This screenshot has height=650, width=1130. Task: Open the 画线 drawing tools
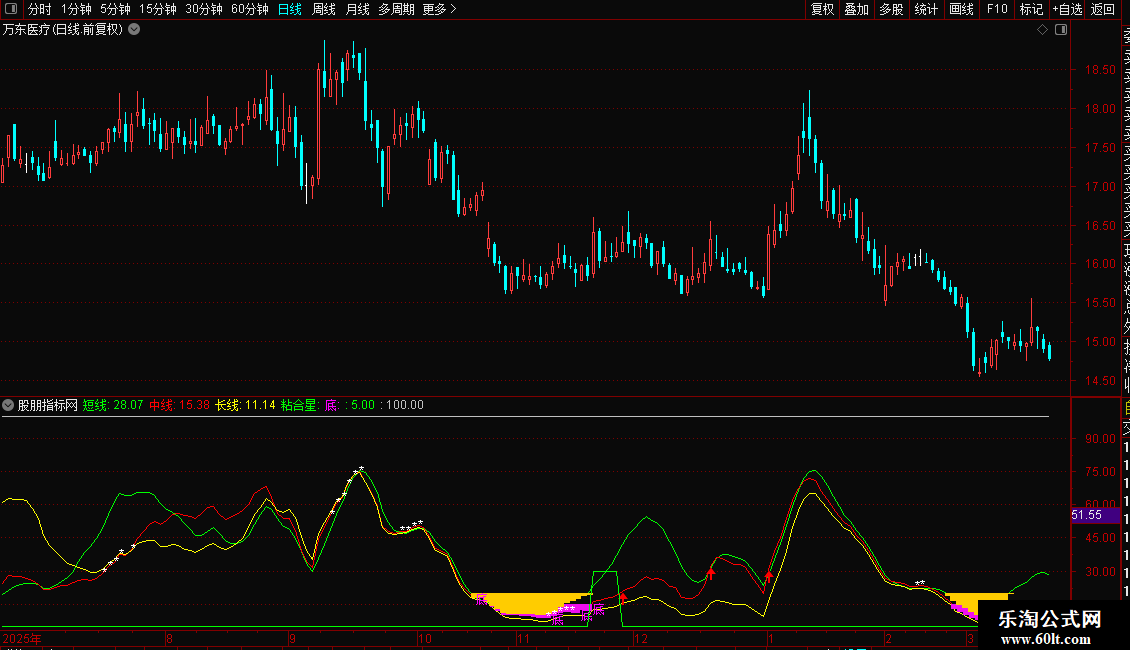point(961,9)
